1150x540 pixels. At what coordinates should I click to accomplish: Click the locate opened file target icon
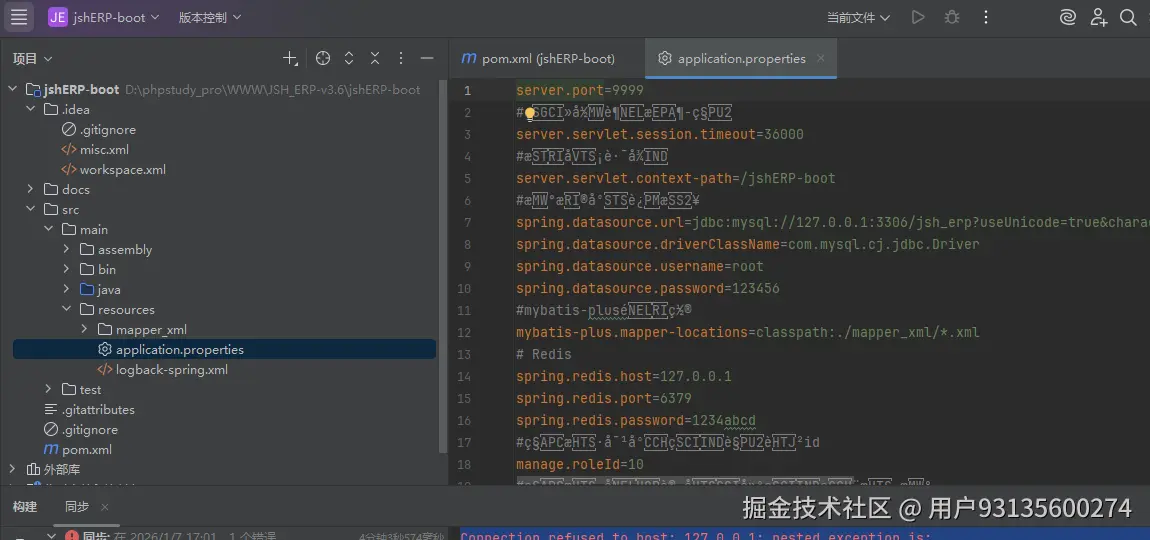pyautogui.click(x=323, y=58)
